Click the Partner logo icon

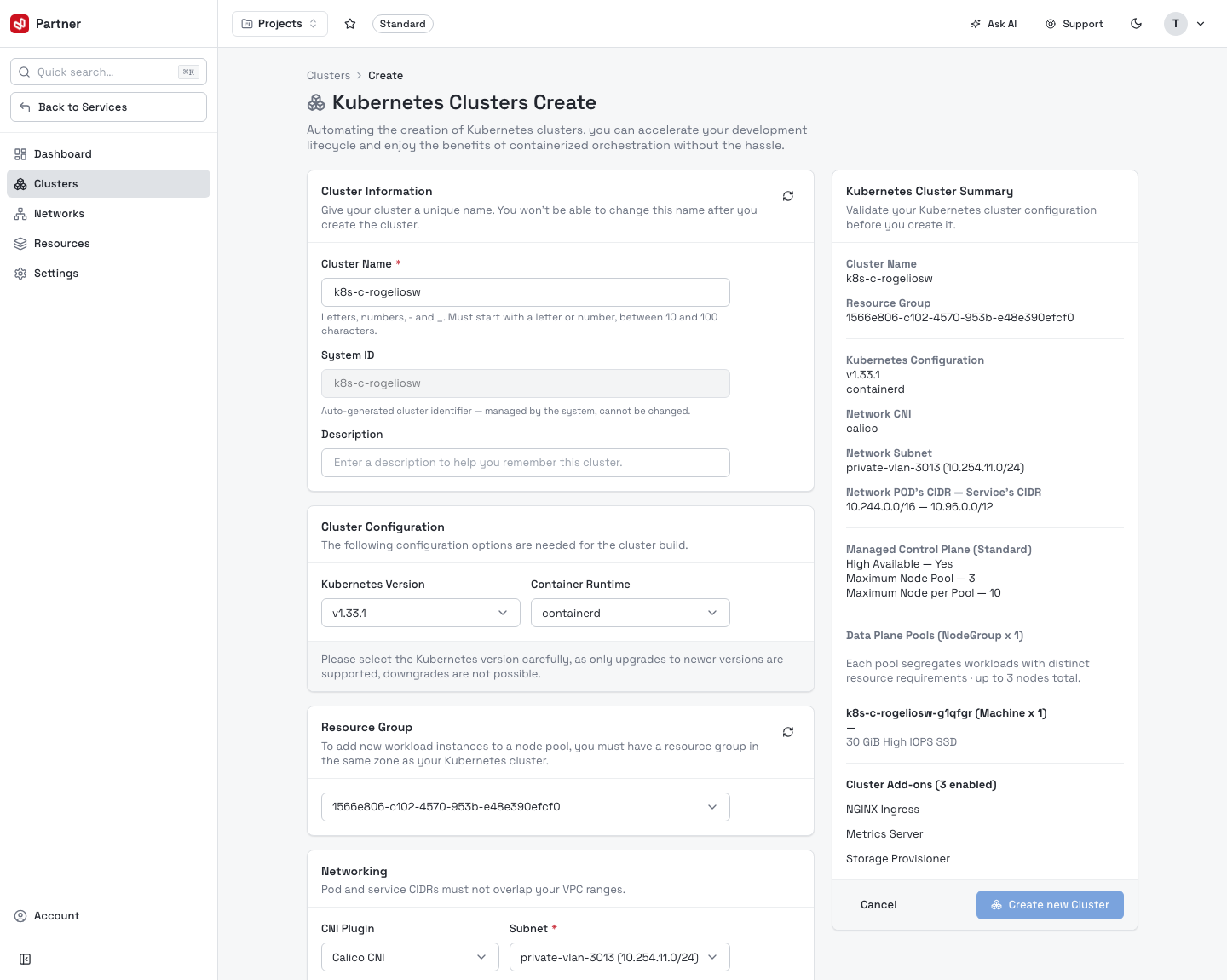click(x=20, y=24)
